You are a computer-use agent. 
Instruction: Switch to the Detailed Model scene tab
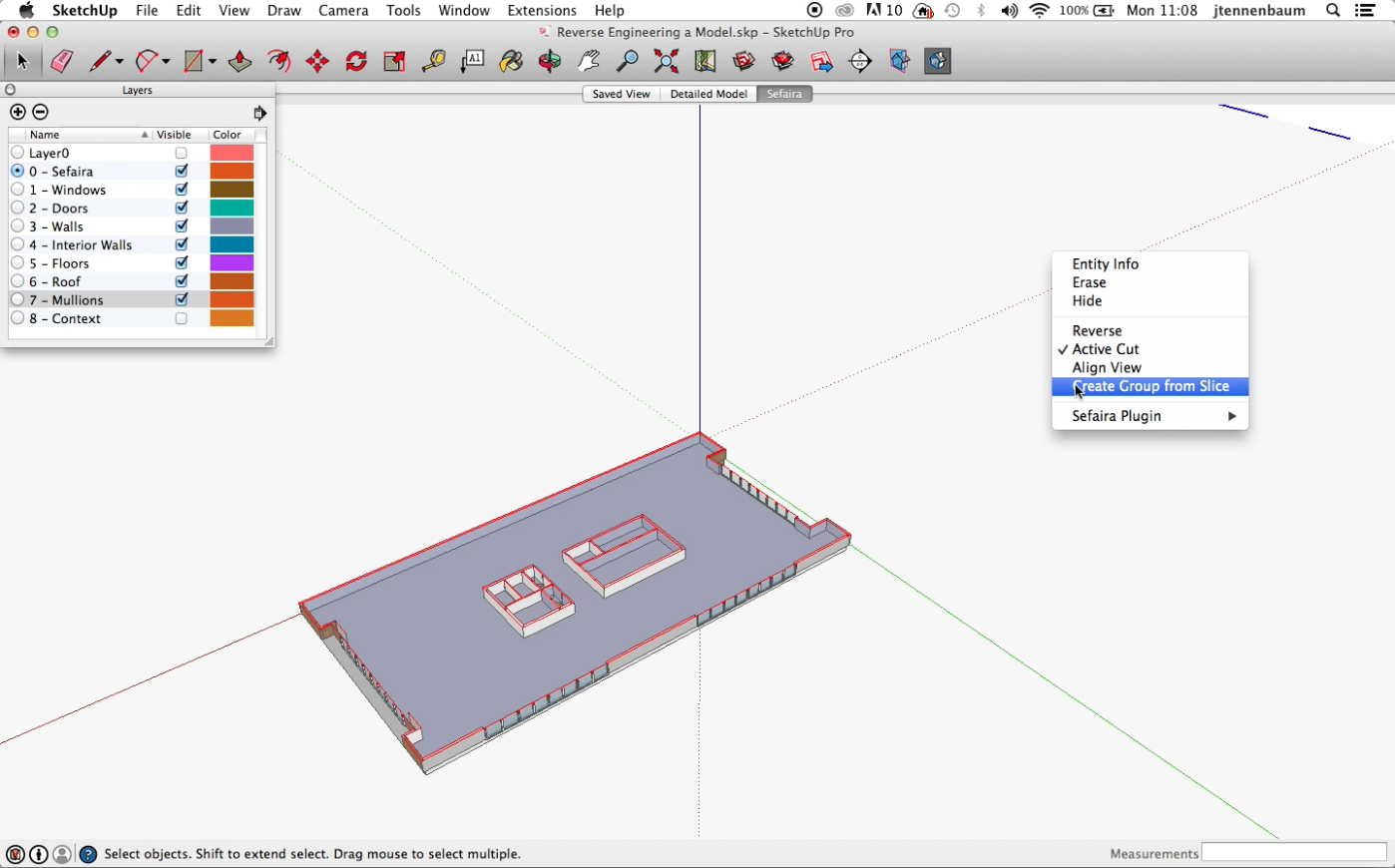pos(708,94)
